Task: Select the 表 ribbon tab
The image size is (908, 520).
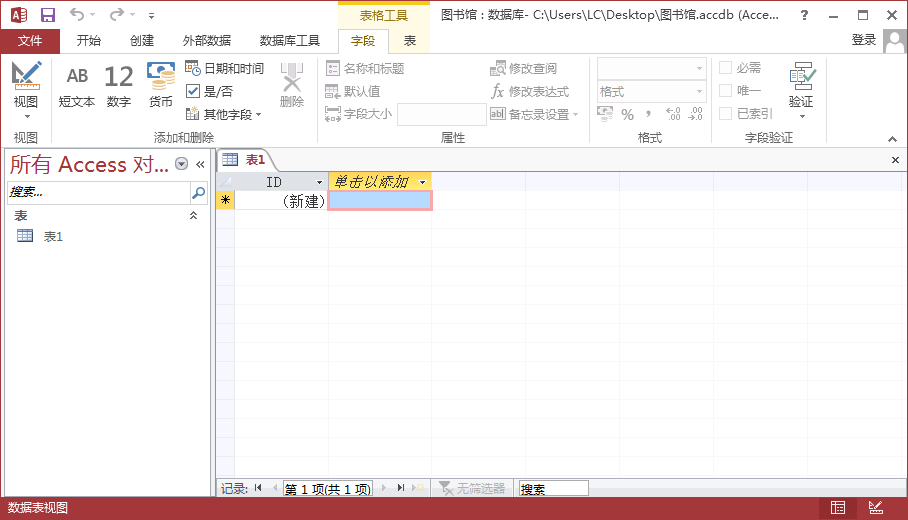Action: pyautogui.click(x=410, y=41)
